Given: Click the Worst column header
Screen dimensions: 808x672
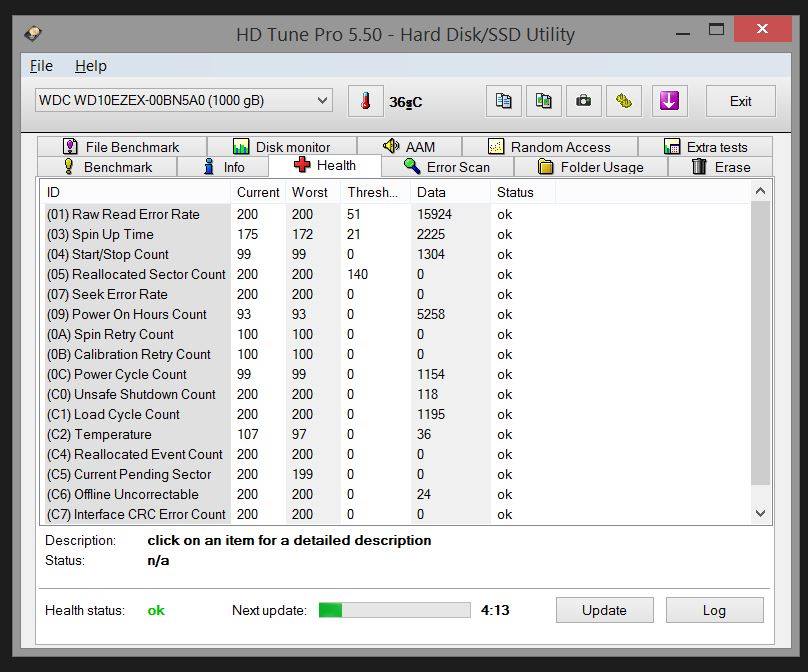Looking at the screenshot, I should click(313, 192).
